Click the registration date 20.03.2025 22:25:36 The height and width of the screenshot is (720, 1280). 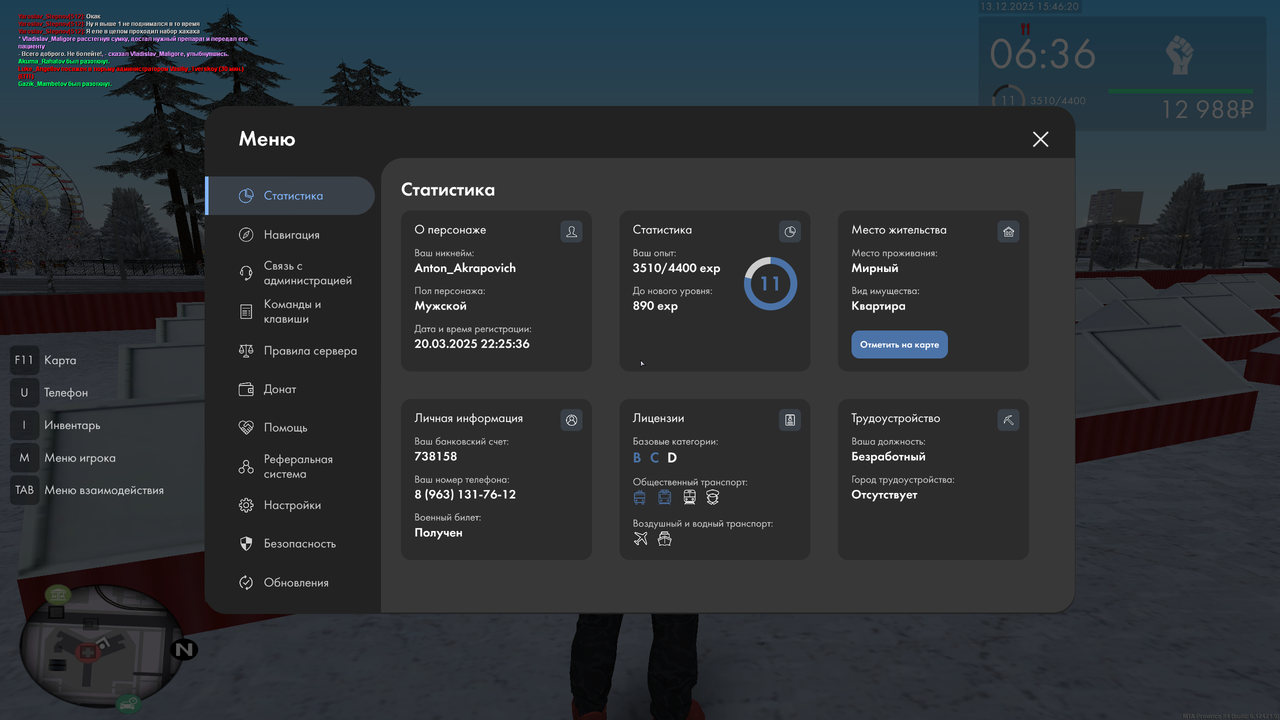[x=472, y=344]
